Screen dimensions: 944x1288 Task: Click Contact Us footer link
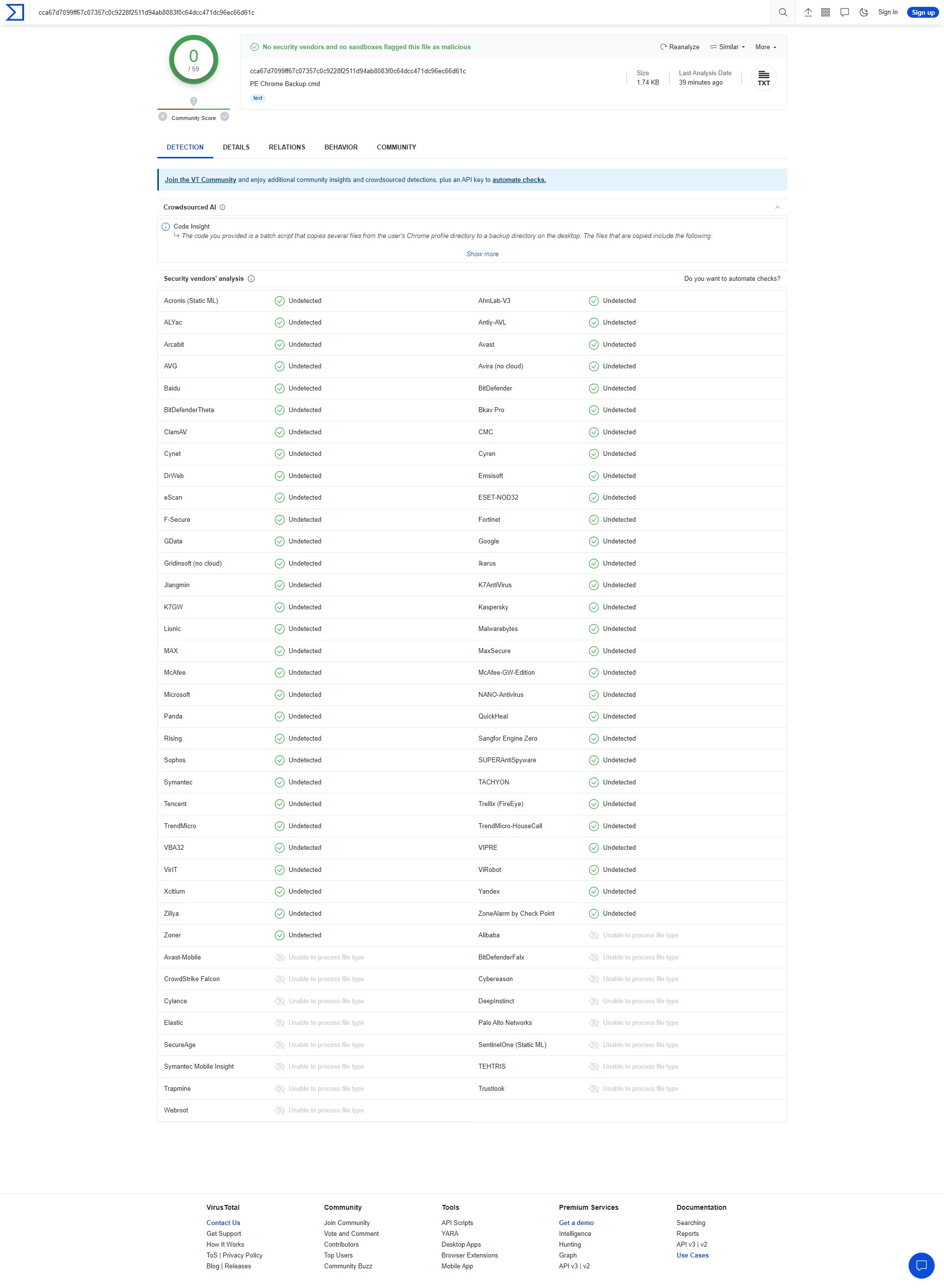click(x=223, y=1223)
